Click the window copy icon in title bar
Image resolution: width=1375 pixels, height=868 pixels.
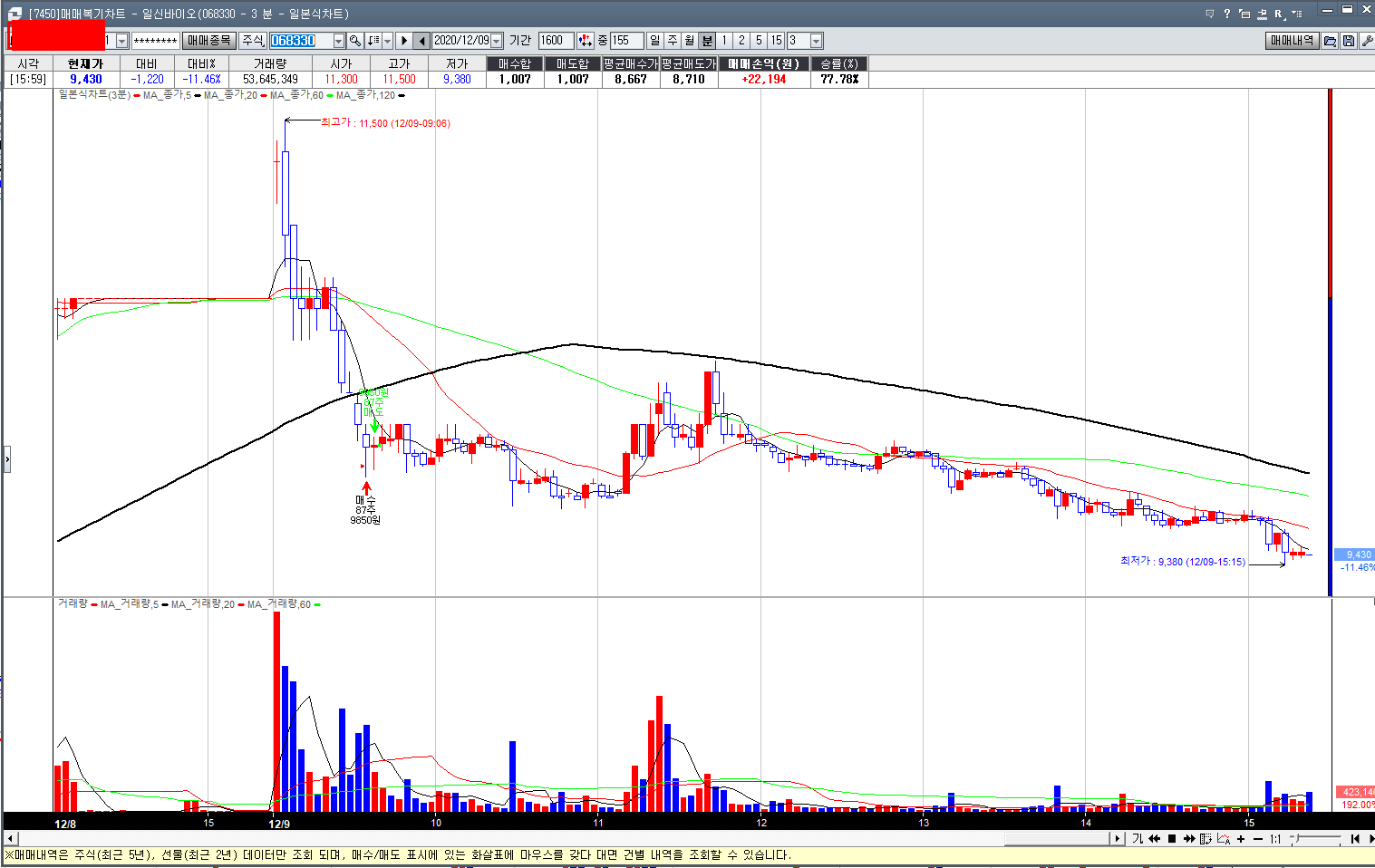pos(1244,14)
